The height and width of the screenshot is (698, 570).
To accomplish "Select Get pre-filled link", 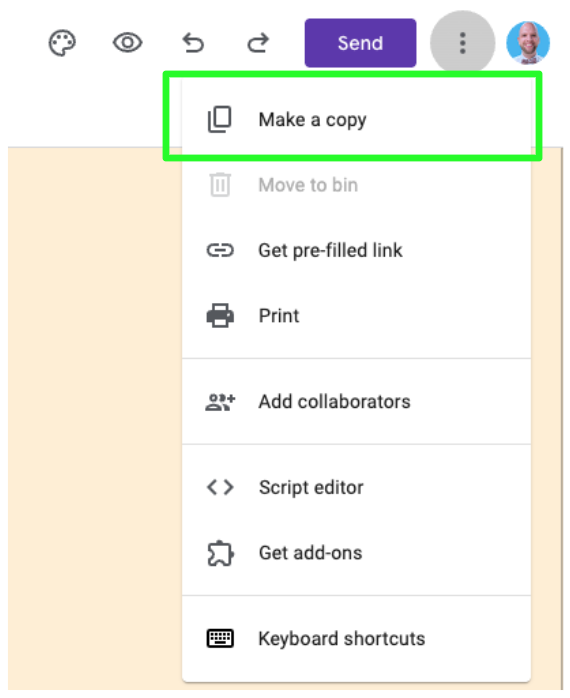I will pos(356,250).
